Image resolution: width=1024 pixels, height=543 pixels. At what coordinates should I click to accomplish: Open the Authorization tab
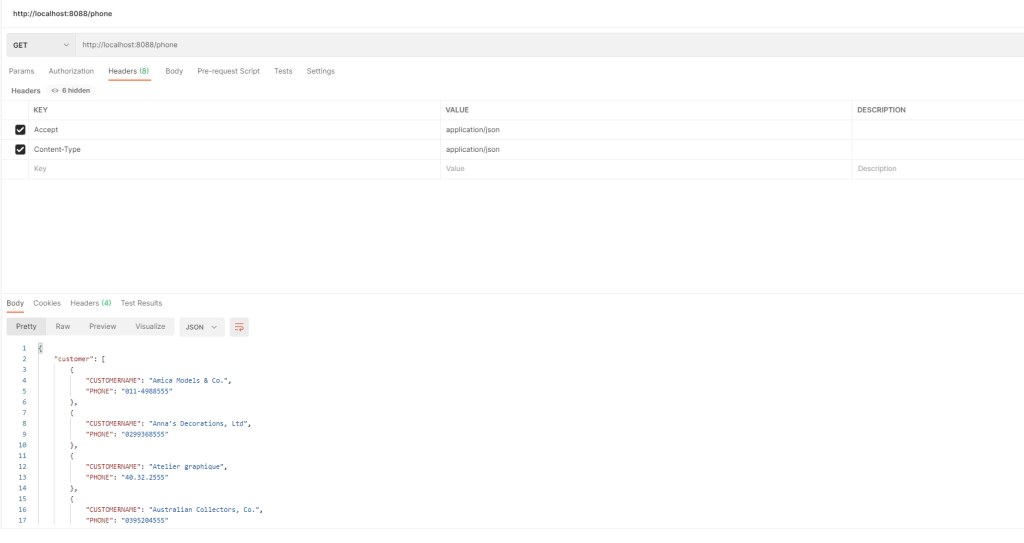[x=71, y=71]
